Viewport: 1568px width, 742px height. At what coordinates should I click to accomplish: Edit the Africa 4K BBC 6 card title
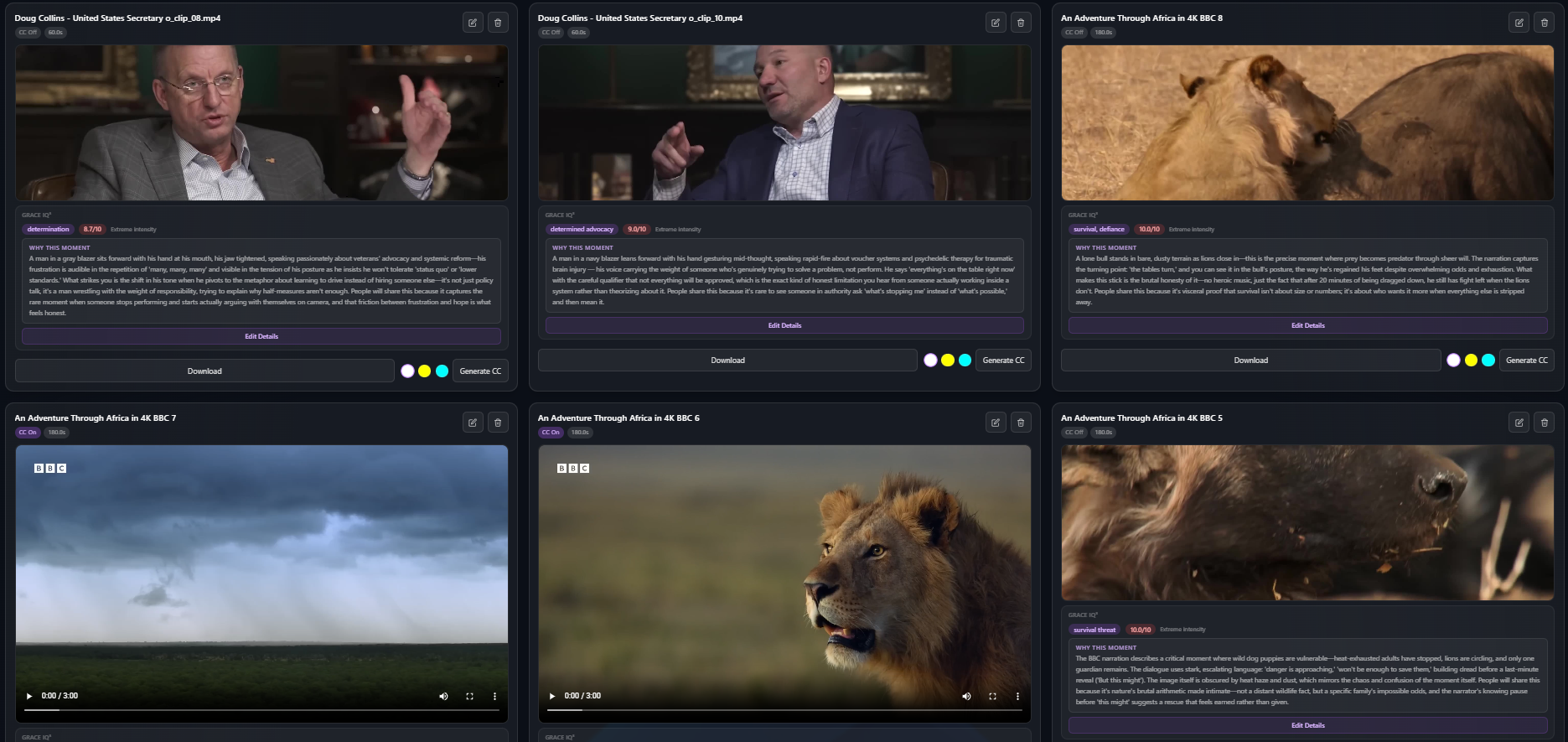coord(996,423)
